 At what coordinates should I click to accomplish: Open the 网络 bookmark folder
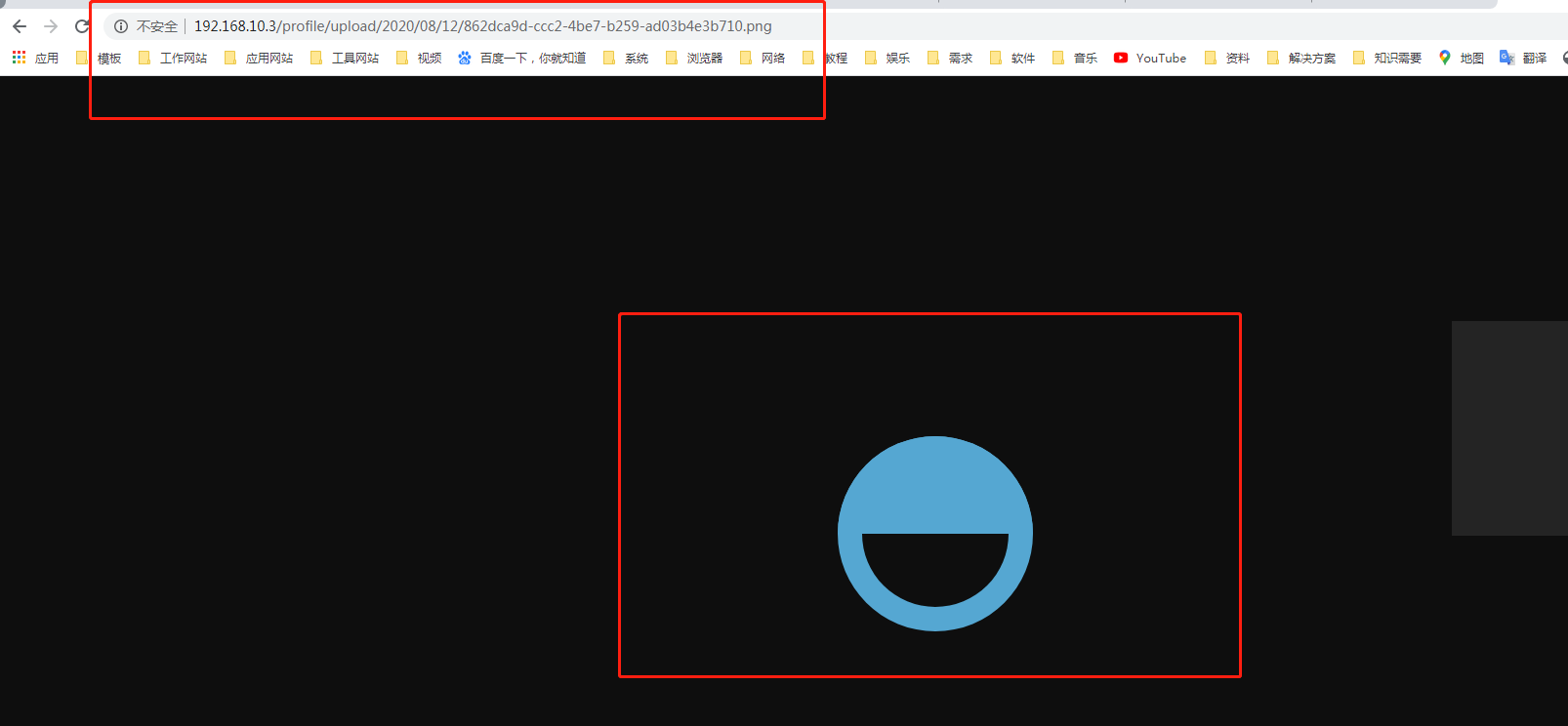[763, 59]
